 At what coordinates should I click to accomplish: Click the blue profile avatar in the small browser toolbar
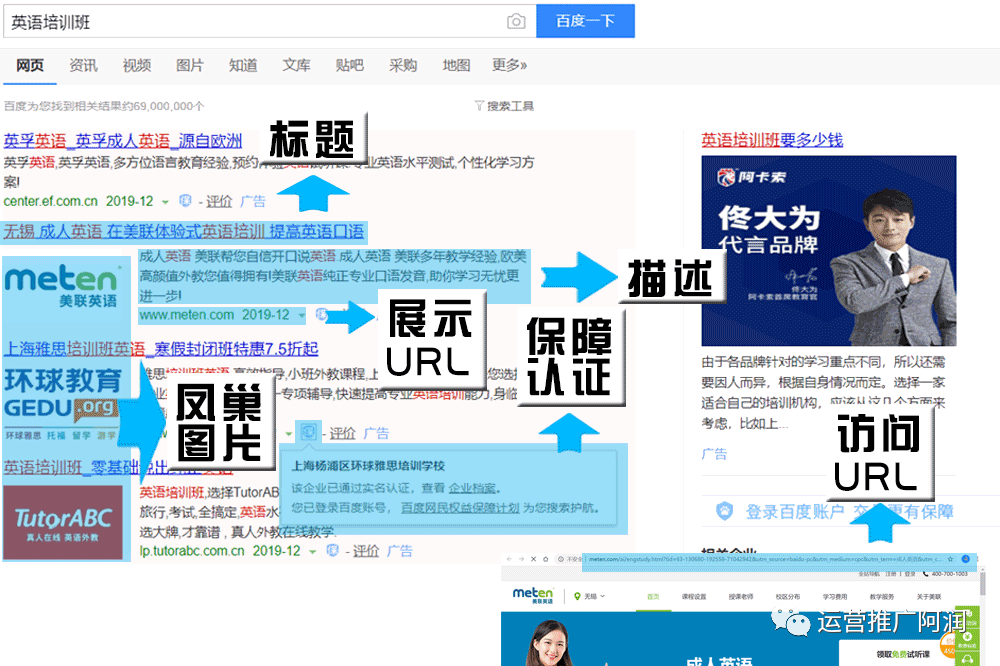click(x=966, y=559)
